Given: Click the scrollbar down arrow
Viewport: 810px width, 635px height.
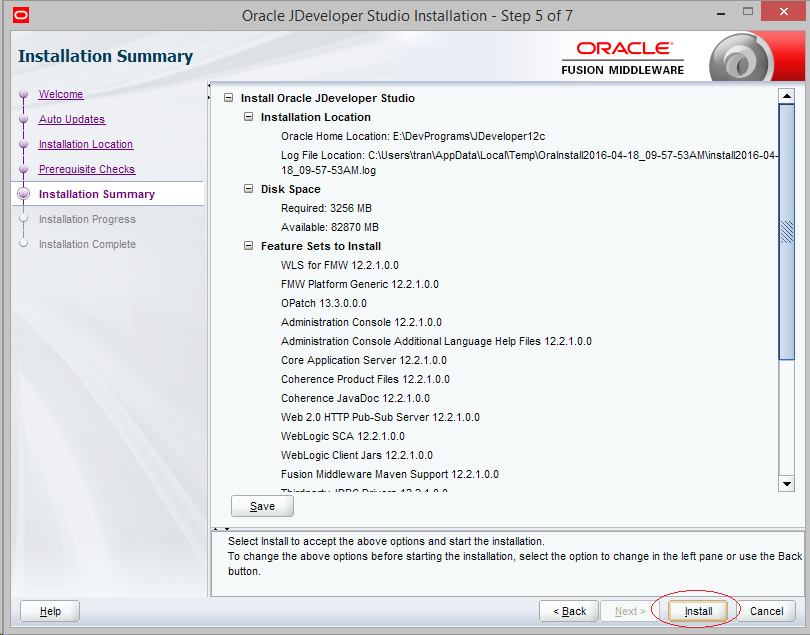Looking at the screenshot, I should 786,484.
